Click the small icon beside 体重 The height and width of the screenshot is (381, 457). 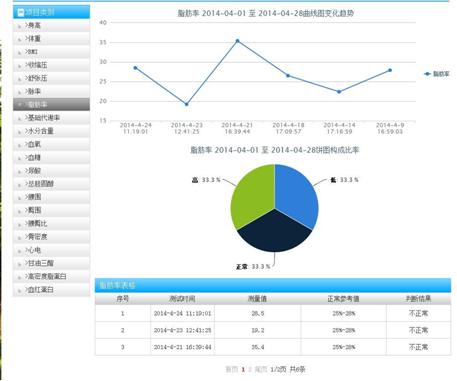click(x=19, y=40)
